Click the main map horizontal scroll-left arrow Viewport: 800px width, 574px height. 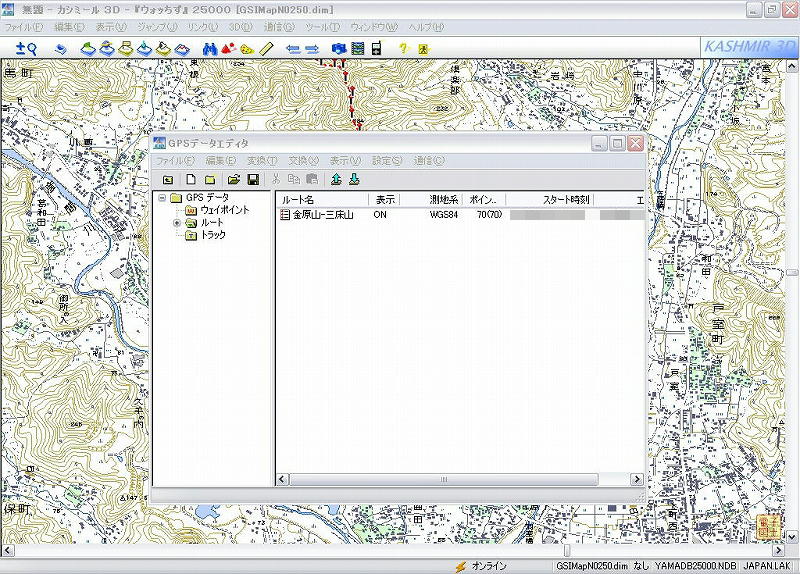(x=7, y=551)
